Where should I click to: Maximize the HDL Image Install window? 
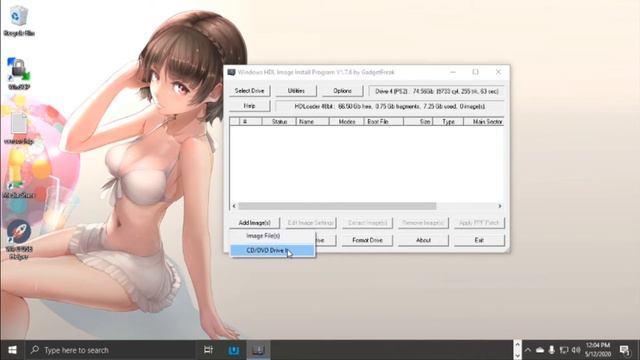tap(476, 72)
